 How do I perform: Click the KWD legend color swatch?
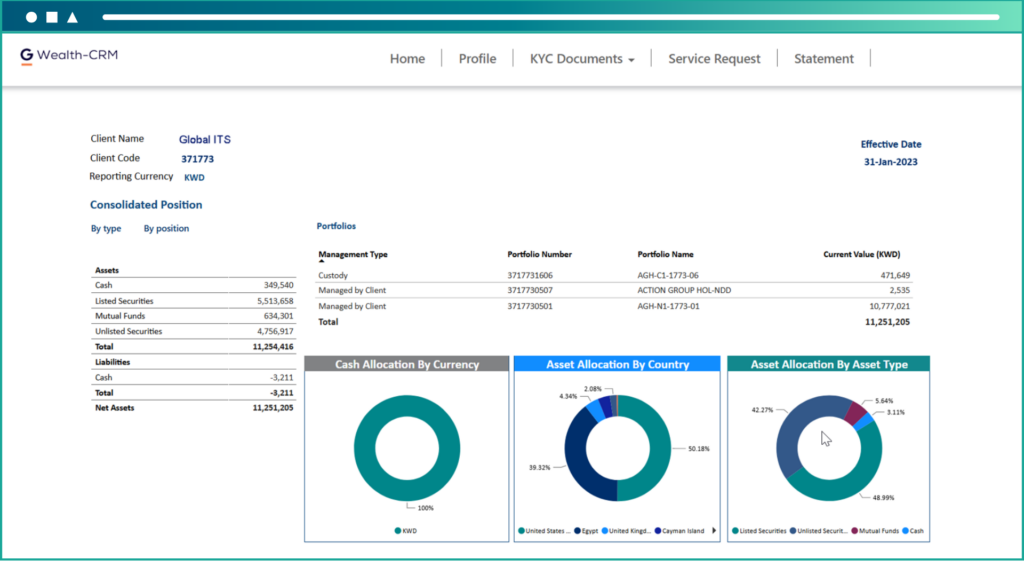[397, 531]
